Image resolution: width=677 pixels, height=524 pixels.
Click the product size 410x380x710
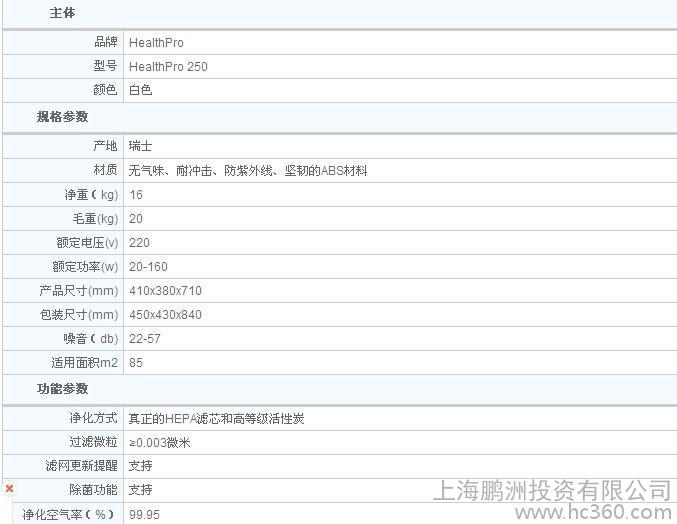(x=165, y=291)
